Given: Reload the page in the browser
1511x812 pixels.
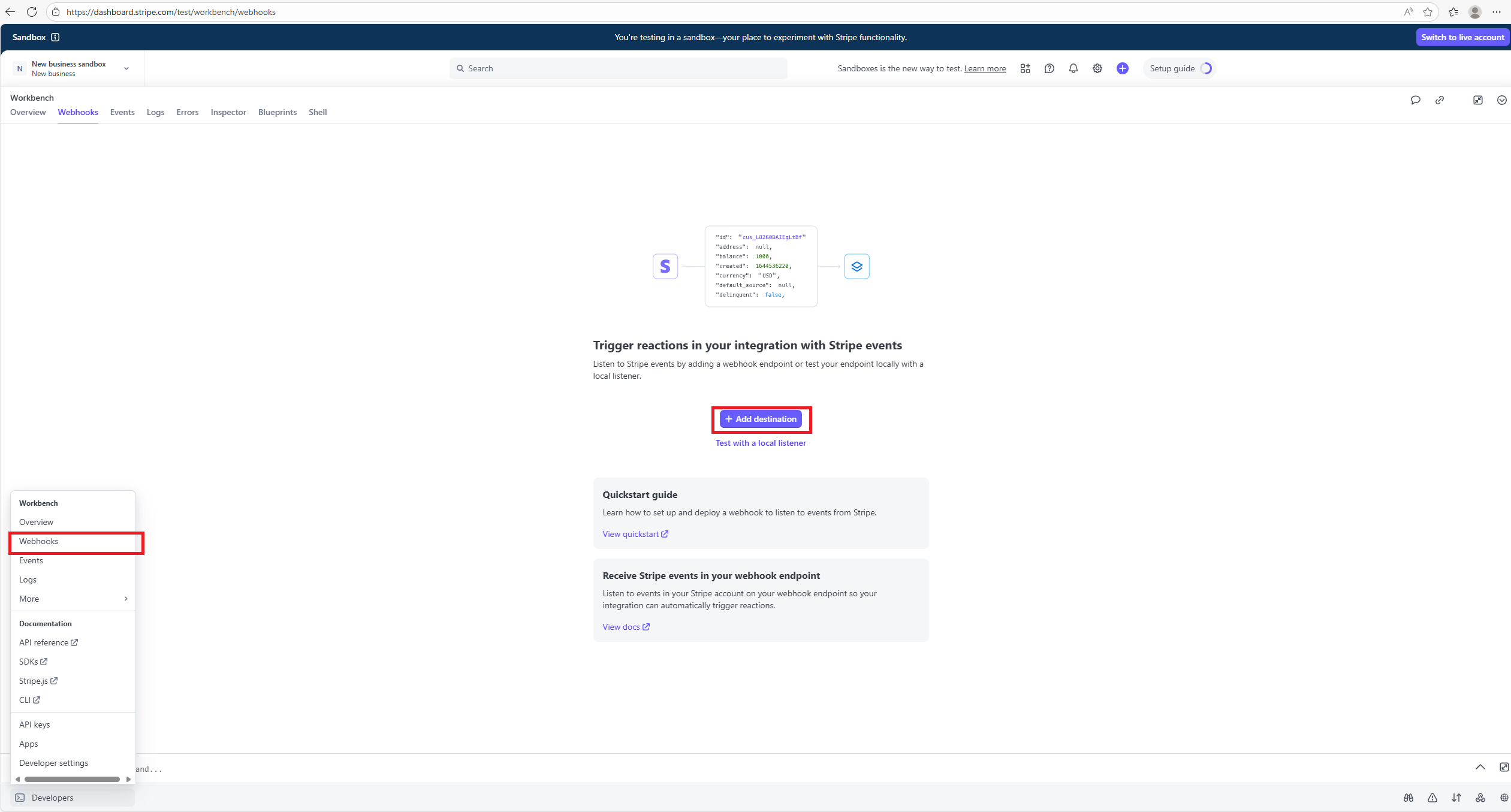Looking at the screenshot, I should coord(32,12).
